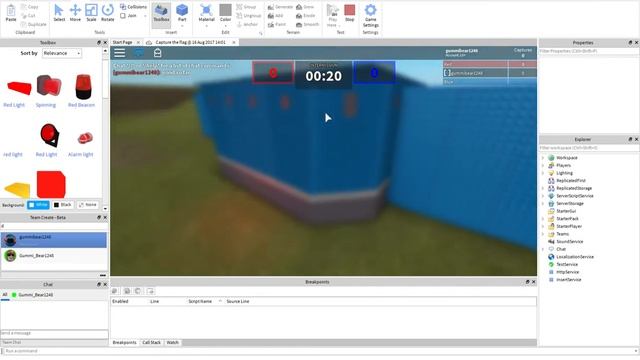Click Gummi_Bear1248 chat contact
Viewport: 640px width, 360px height.
pos(33,295)
